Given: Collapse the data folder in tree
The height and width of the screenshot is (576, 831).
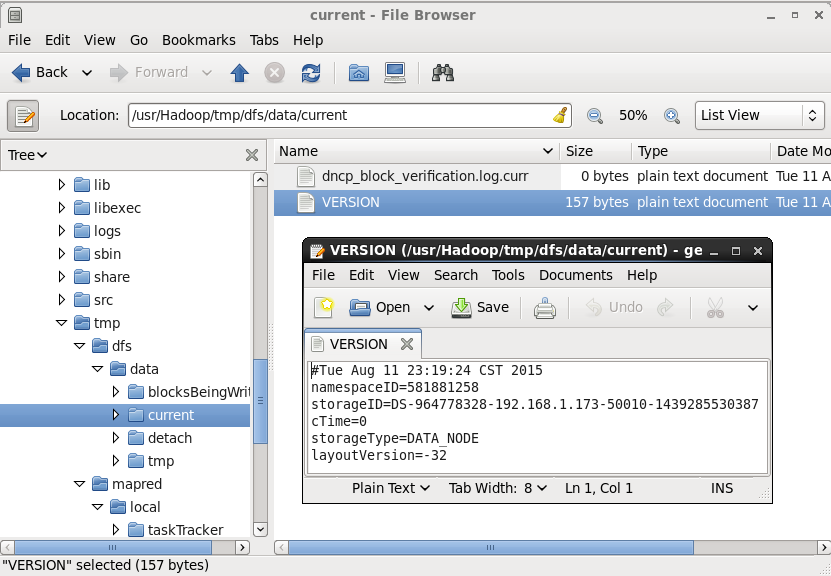Looking at the screenshot, I should point(98,369).
